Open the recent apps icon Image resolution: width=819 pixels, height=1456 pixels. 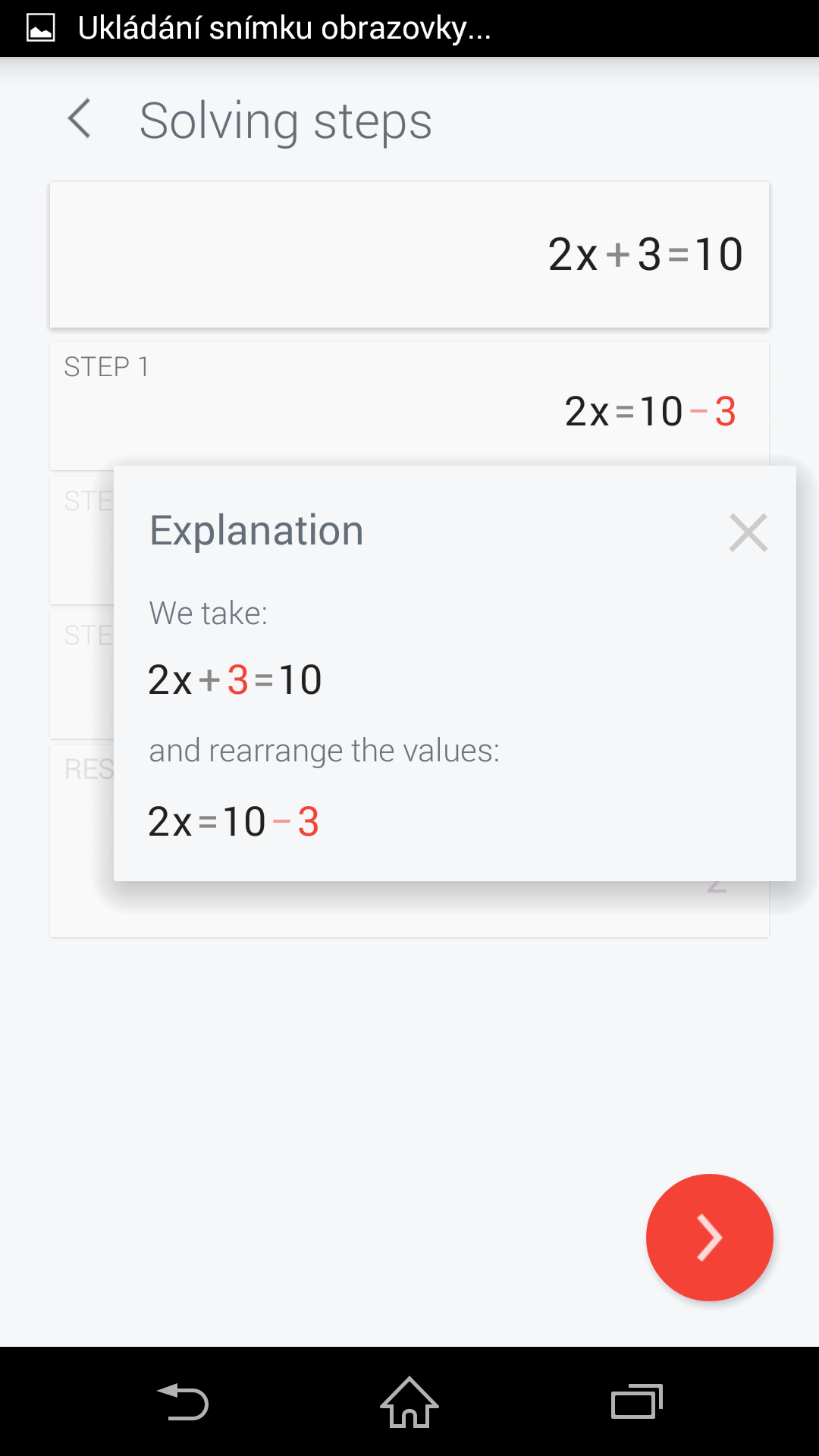[637, 1401]
